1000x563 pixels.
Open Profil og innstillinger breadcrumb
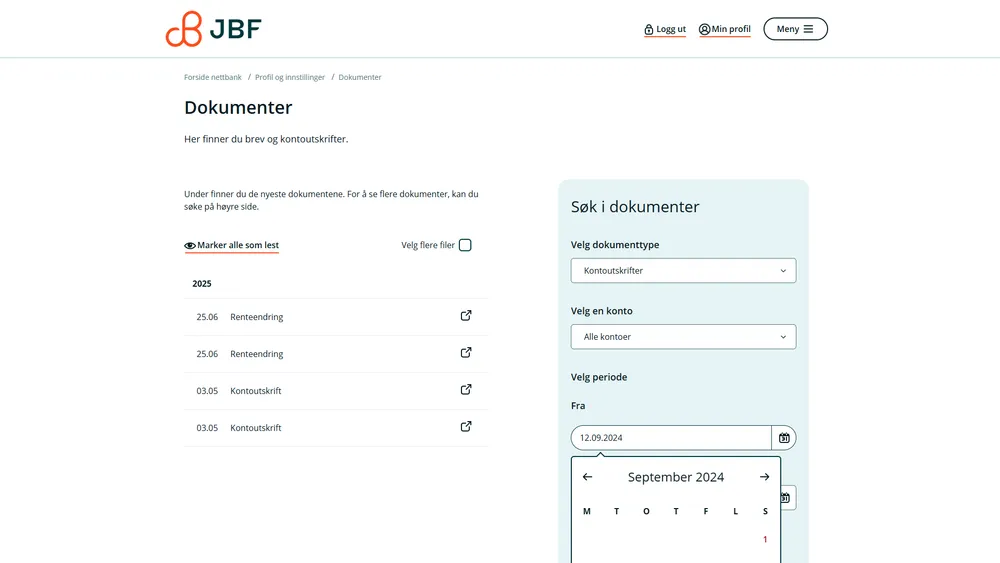290,77
